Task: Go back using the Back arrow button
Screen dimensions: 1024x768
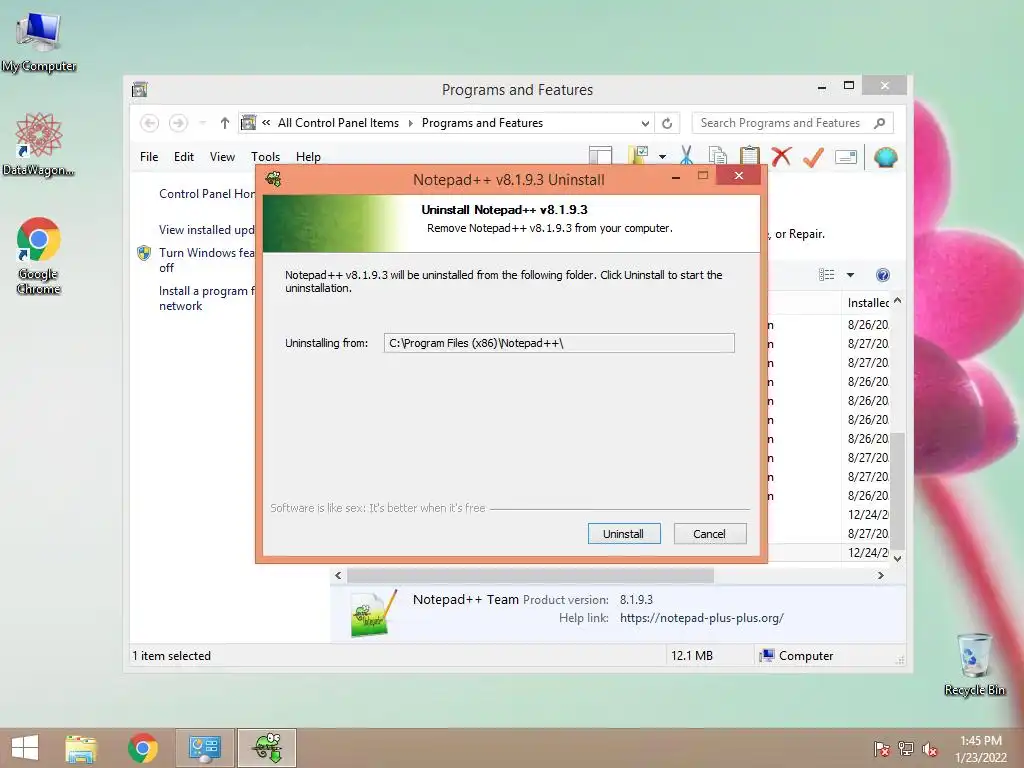Action: (150, 123)
